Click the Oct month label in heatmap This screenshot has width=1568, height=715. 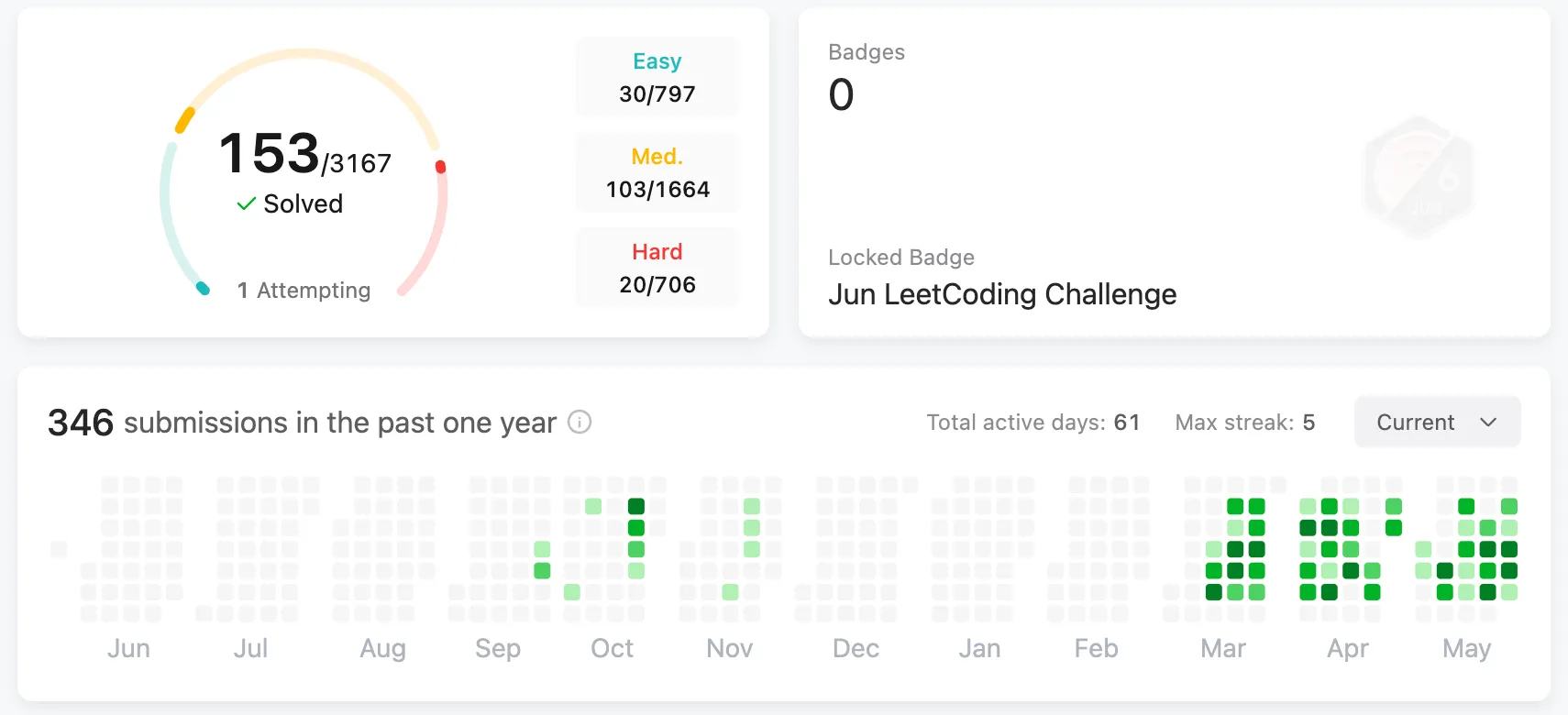tap(612, 648)
